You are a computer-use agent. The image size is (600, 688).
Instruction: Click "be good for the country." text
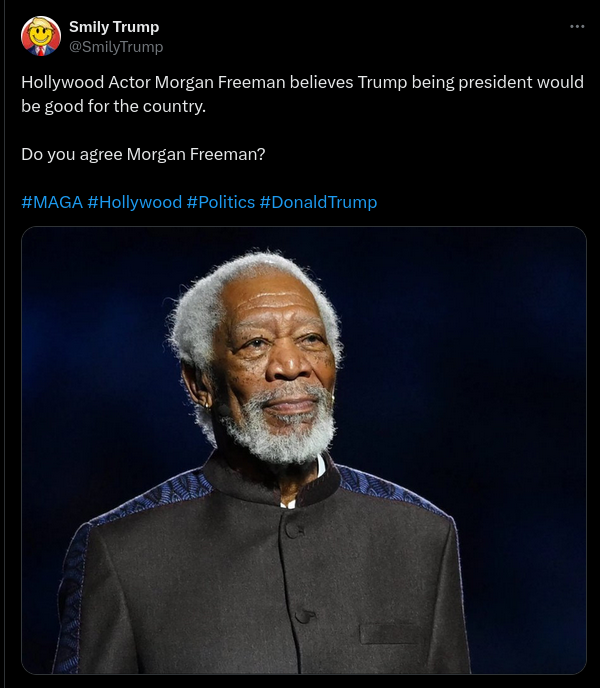113,106
